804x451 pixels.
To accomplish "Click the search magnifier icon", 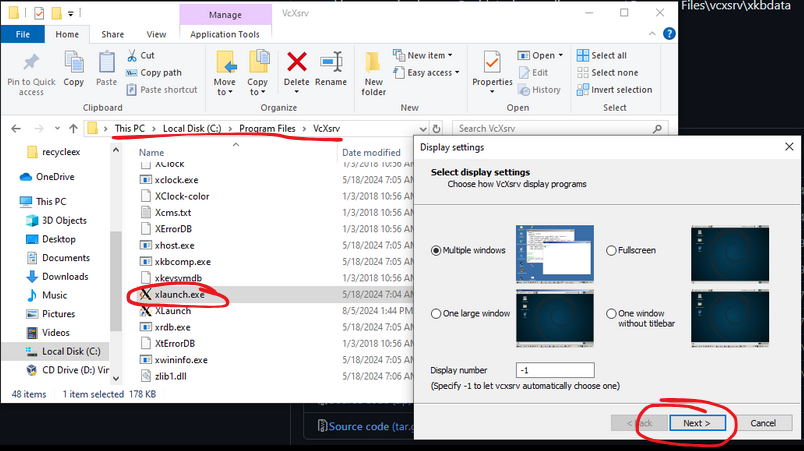I will (657, 129).
